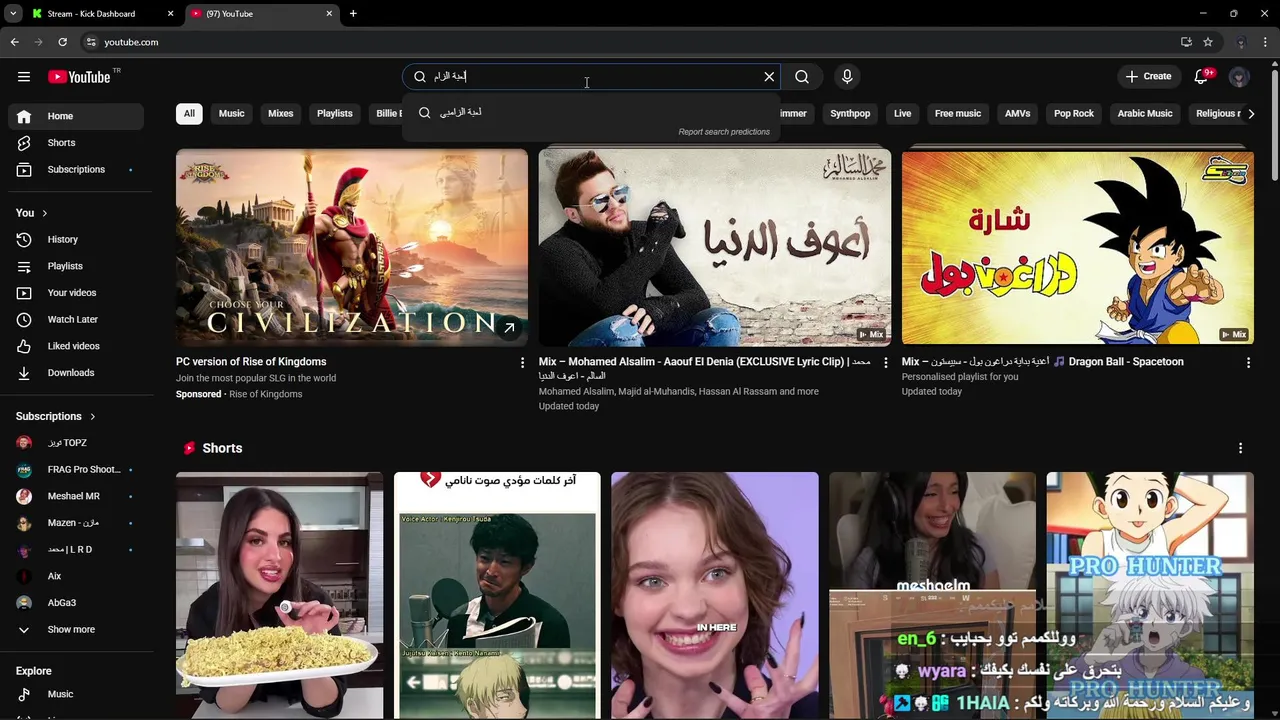Open the notifications bell

[x=1201, y=77]
